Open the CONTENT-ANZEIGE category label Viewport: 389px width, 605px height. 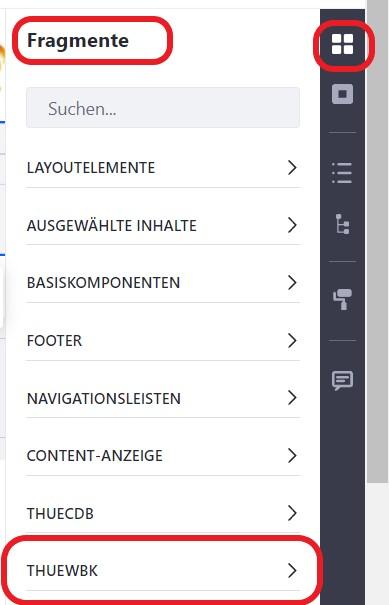click(95, 456)
